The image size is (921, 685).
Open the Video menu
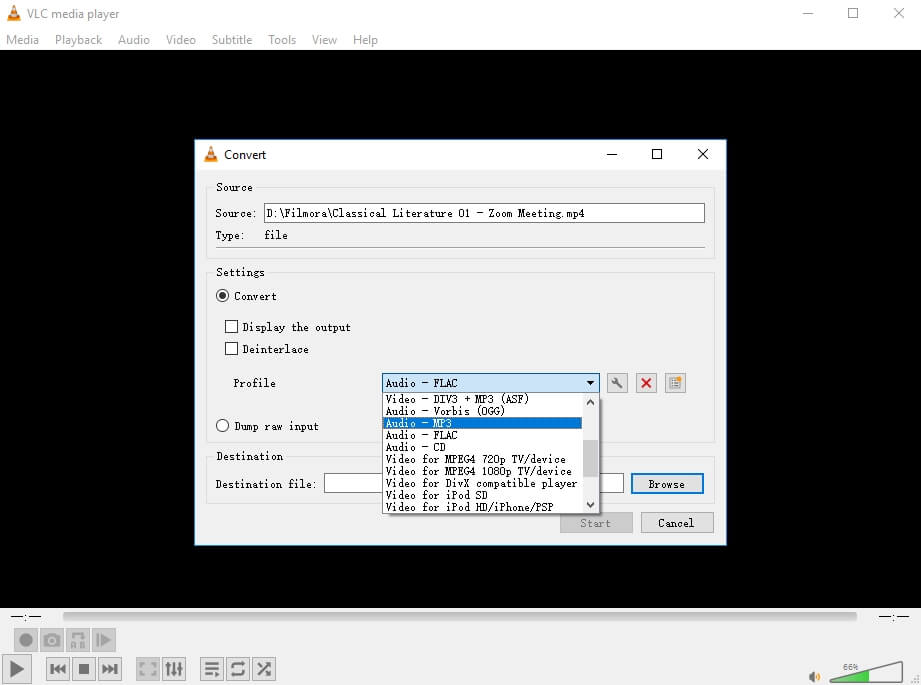coord(180,40)
